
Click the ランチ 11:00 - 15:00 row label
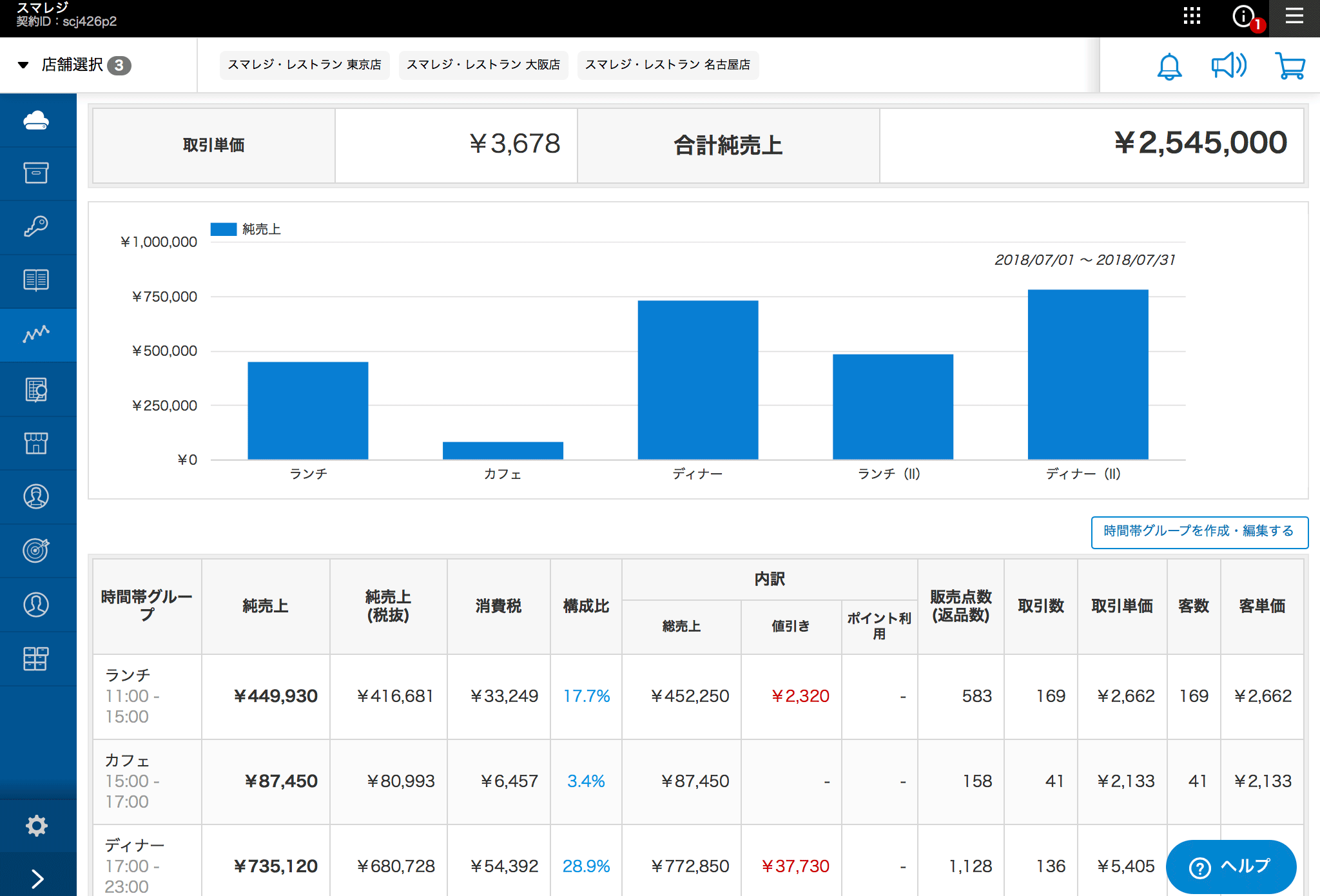(133, 696)
